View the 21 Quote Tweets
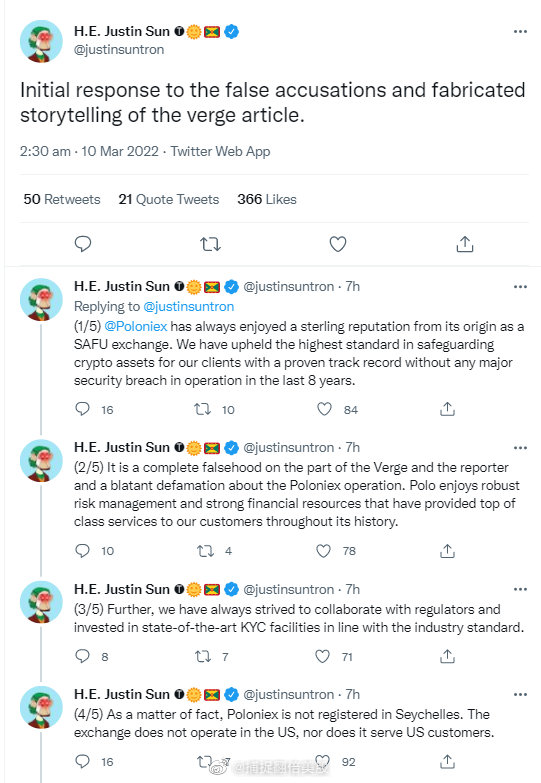 click(169, 199)
